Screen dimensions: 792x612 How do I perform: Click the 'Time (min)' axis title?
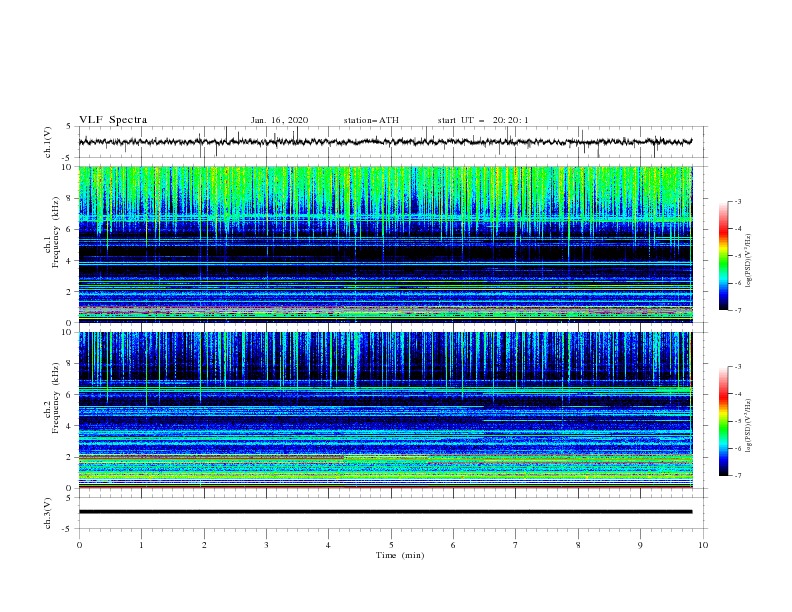coord(400,555)
